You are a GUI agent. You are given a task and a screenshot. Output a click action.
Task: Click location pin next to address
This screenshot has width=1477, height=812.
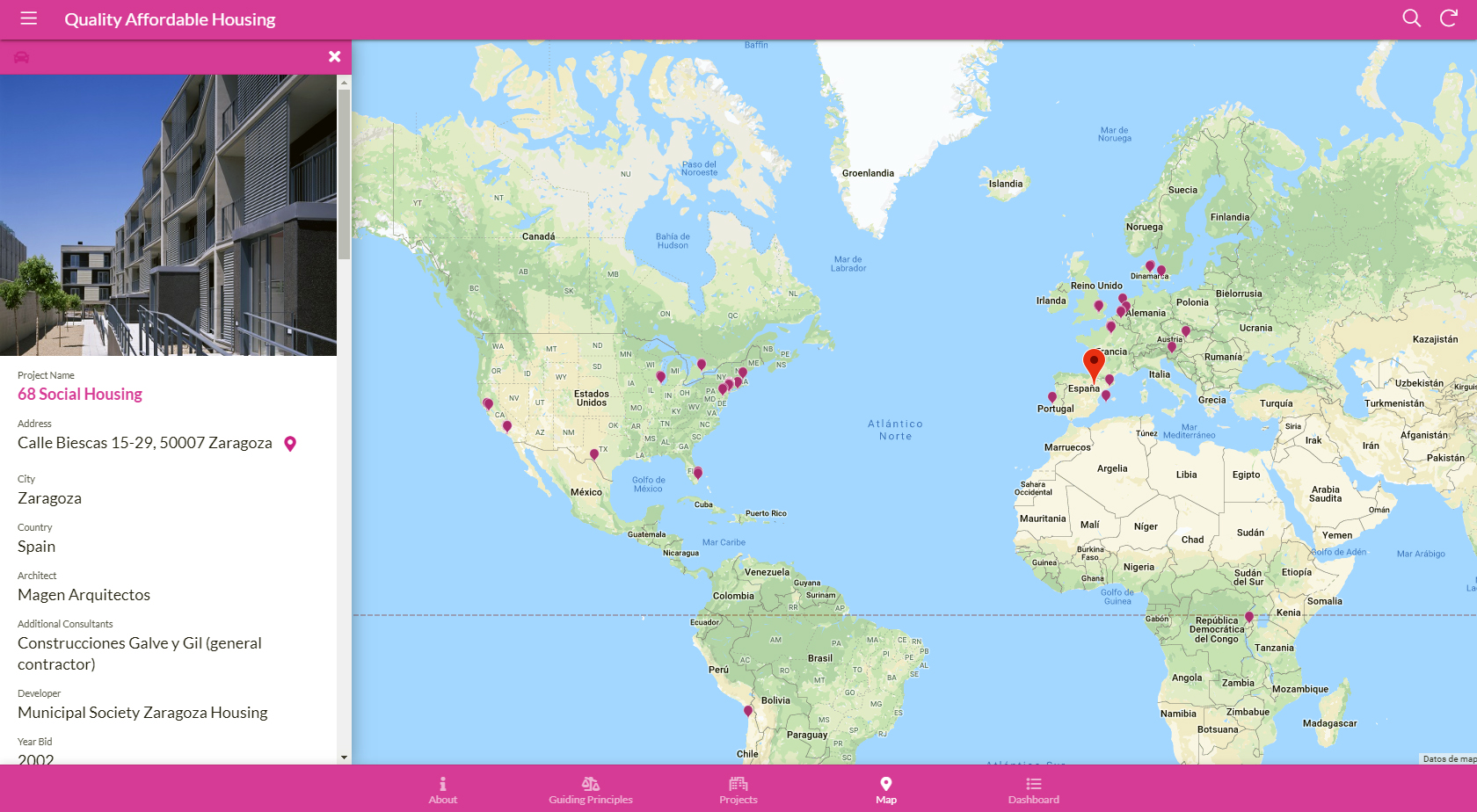pyautogui.click(x=290, y=444)
